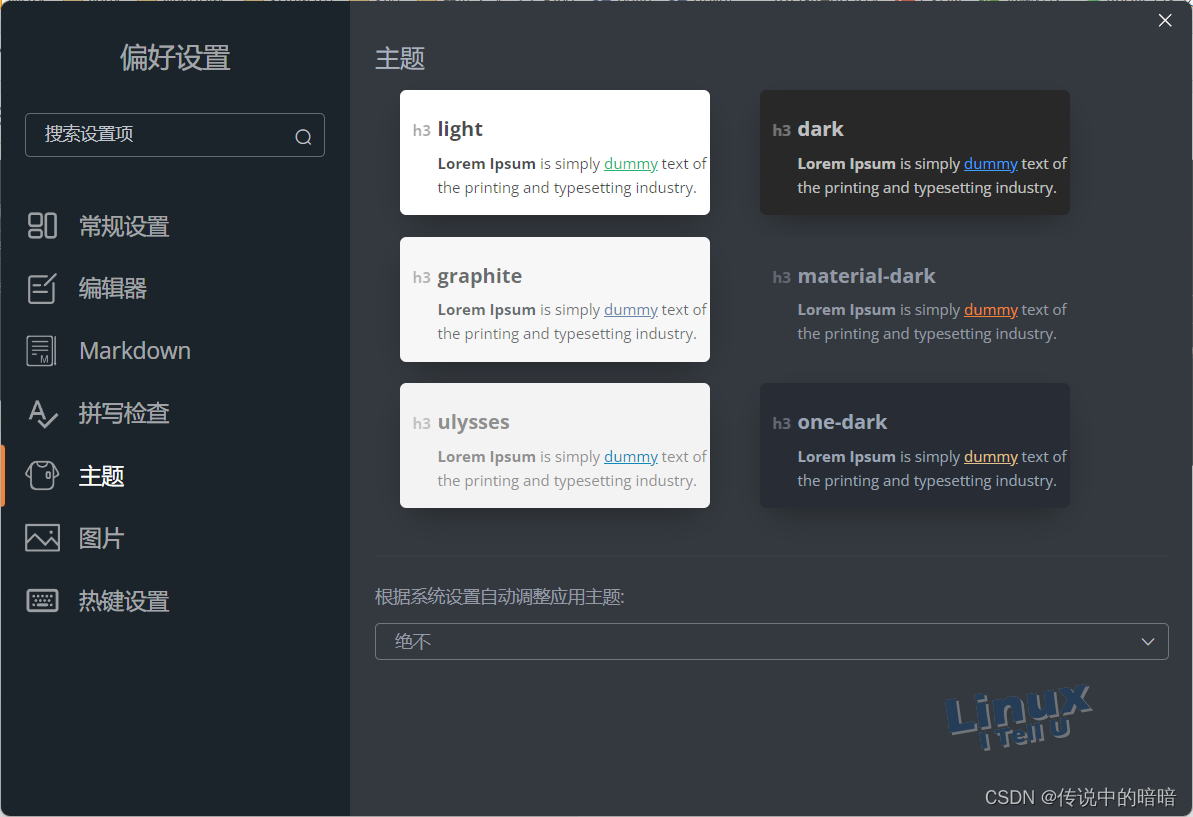Choose the dark theme card
1193x817 pixels.
[915, 152]
